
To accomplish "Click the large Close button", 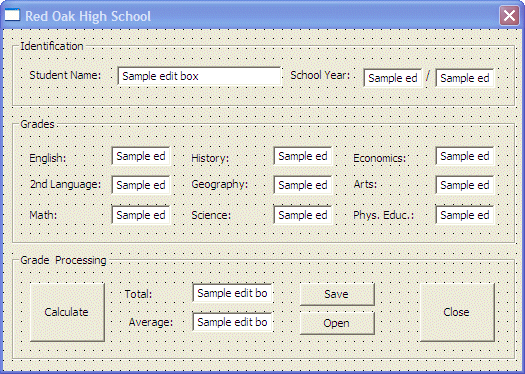I will 457,312.
